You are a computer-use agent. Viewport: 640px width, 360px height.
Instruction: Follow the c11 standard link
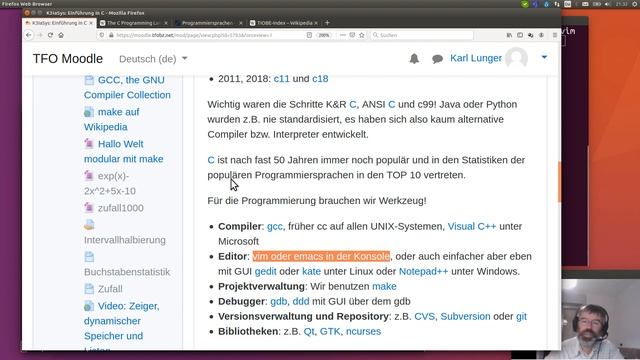[281, 79]
